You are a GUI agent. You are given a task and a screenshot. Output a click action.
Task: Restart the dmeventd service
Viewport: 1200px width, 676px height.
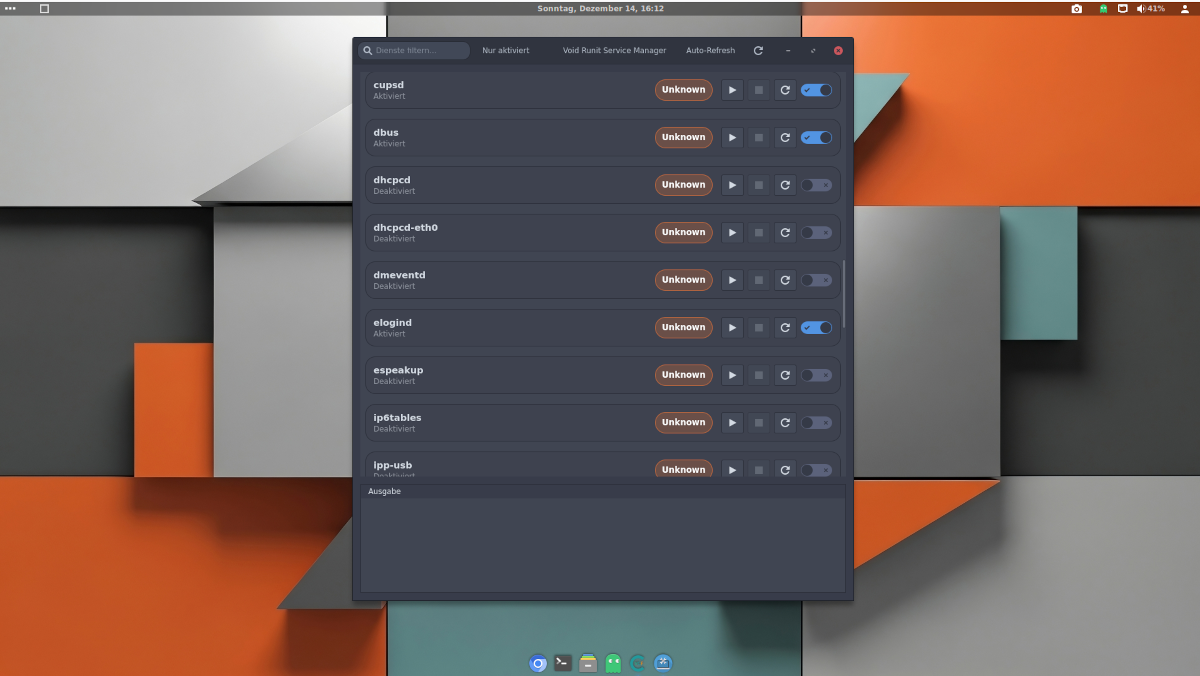(x=785, y=280)
